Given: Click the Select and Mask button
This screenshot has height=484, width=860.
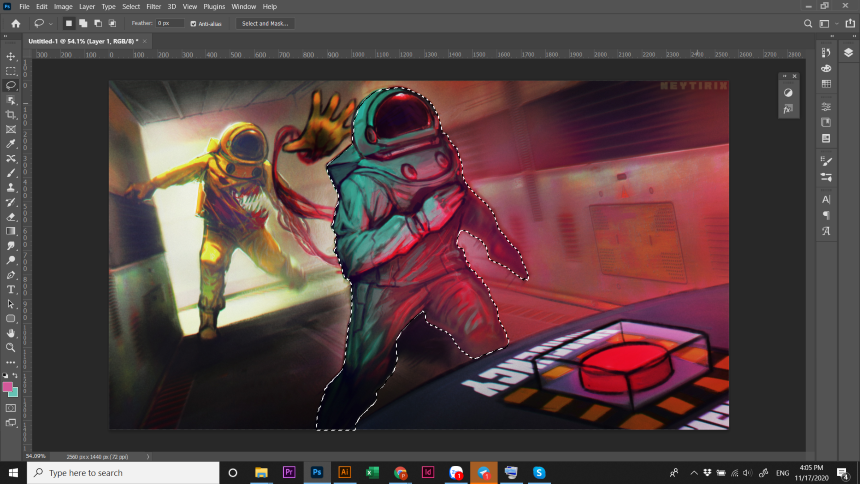Looking at the screenshot, I should tap(265, 23).
